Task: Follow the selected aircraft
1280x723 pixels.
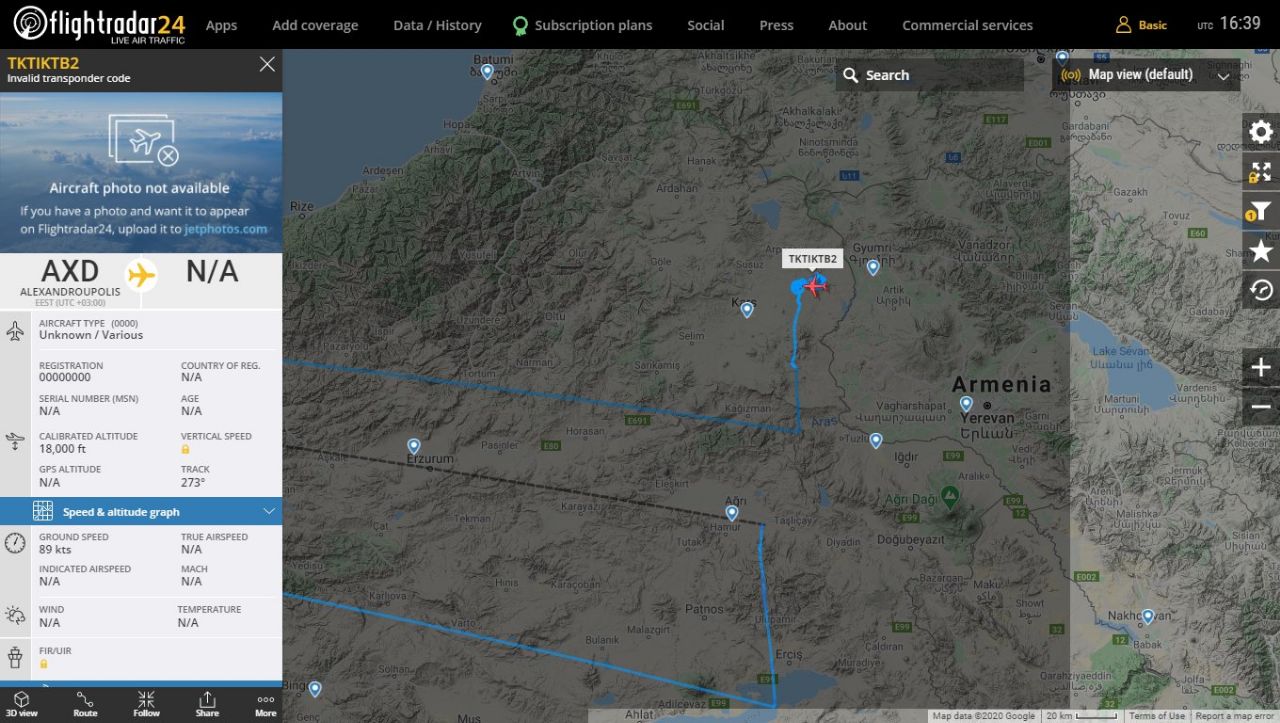Action: tap(146, 704)
